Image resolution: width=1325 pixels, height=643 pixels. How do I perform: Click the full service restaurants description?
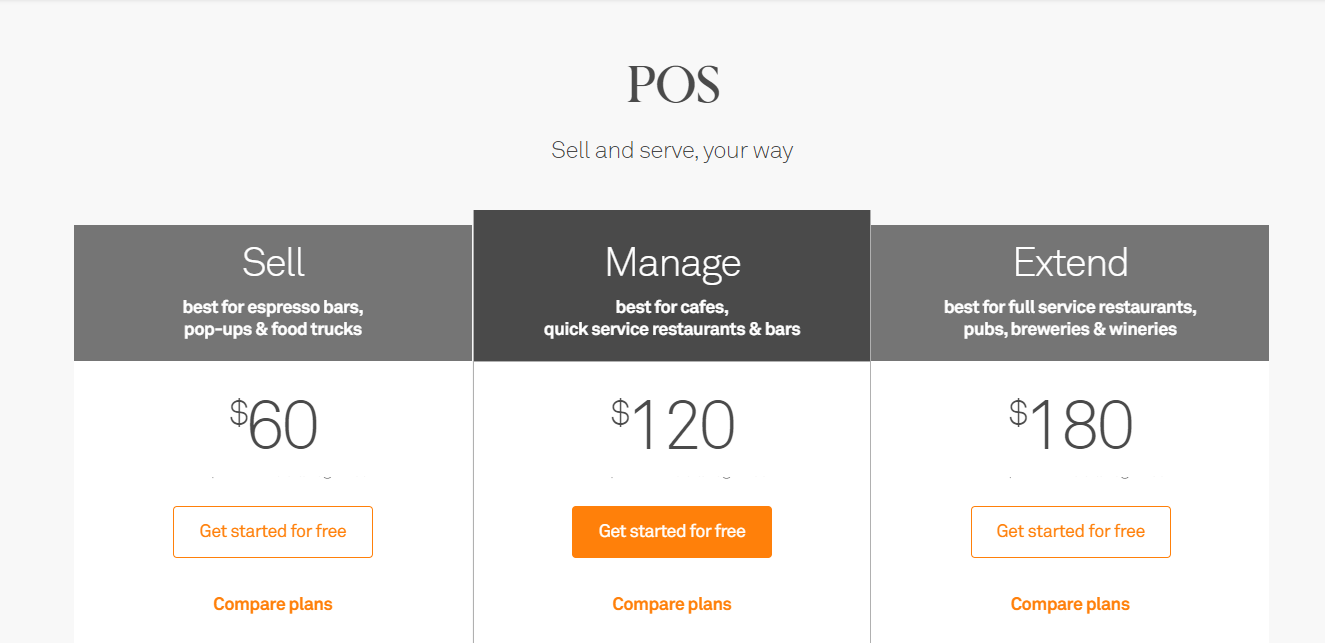(x=1070, y=317)
